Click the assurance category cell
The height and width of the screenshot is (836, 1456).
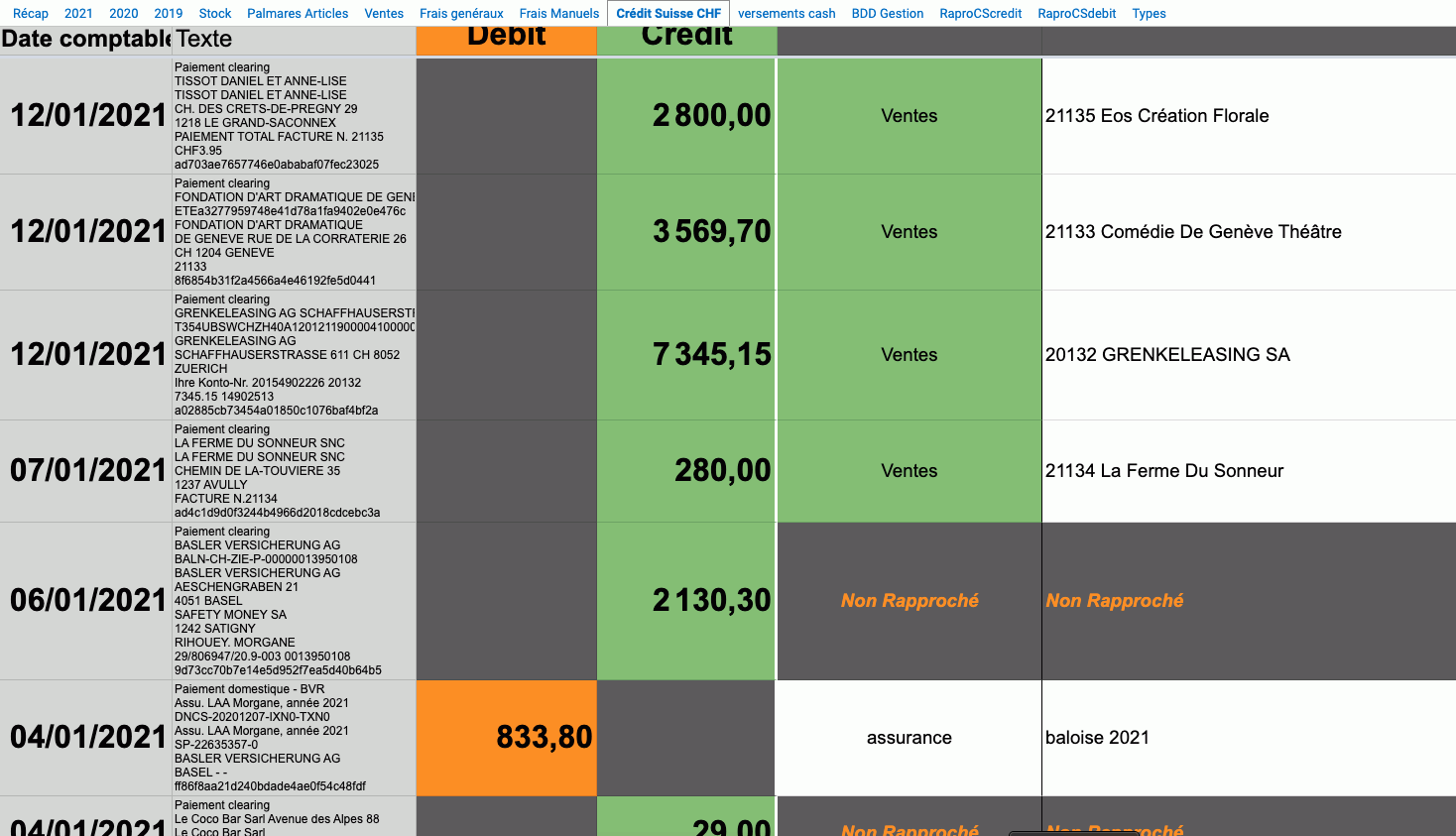[x=910, y=738]
